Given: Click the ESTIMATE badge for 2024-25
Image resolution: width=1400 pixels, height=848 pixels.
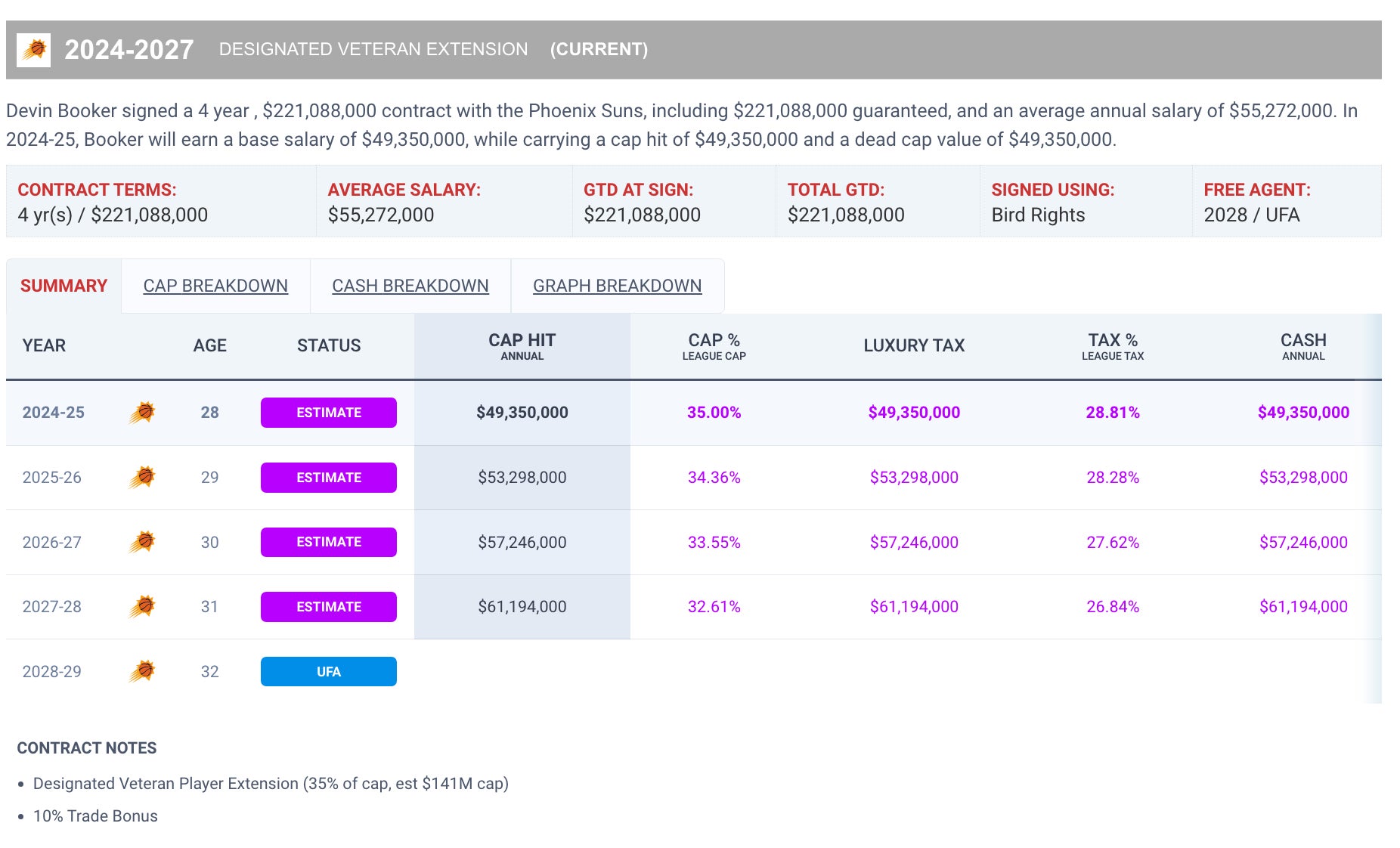Looking at the screenshot, I should pyautogui.click(x=328, y=413).
